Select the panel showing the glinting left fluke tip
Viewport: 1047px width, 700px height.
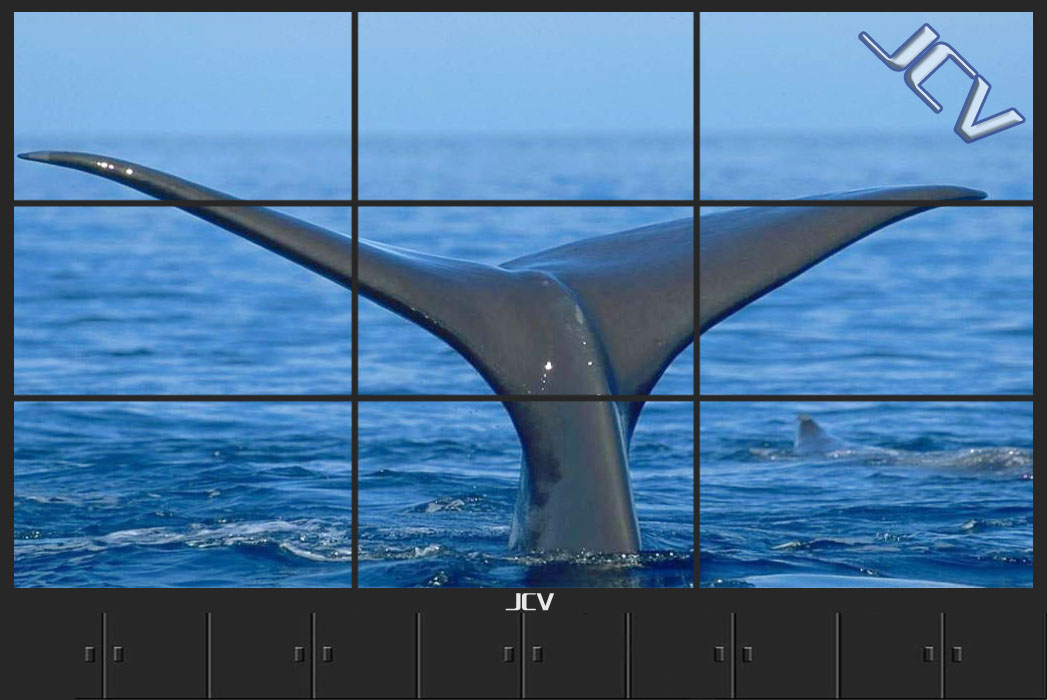pos(182,106)
